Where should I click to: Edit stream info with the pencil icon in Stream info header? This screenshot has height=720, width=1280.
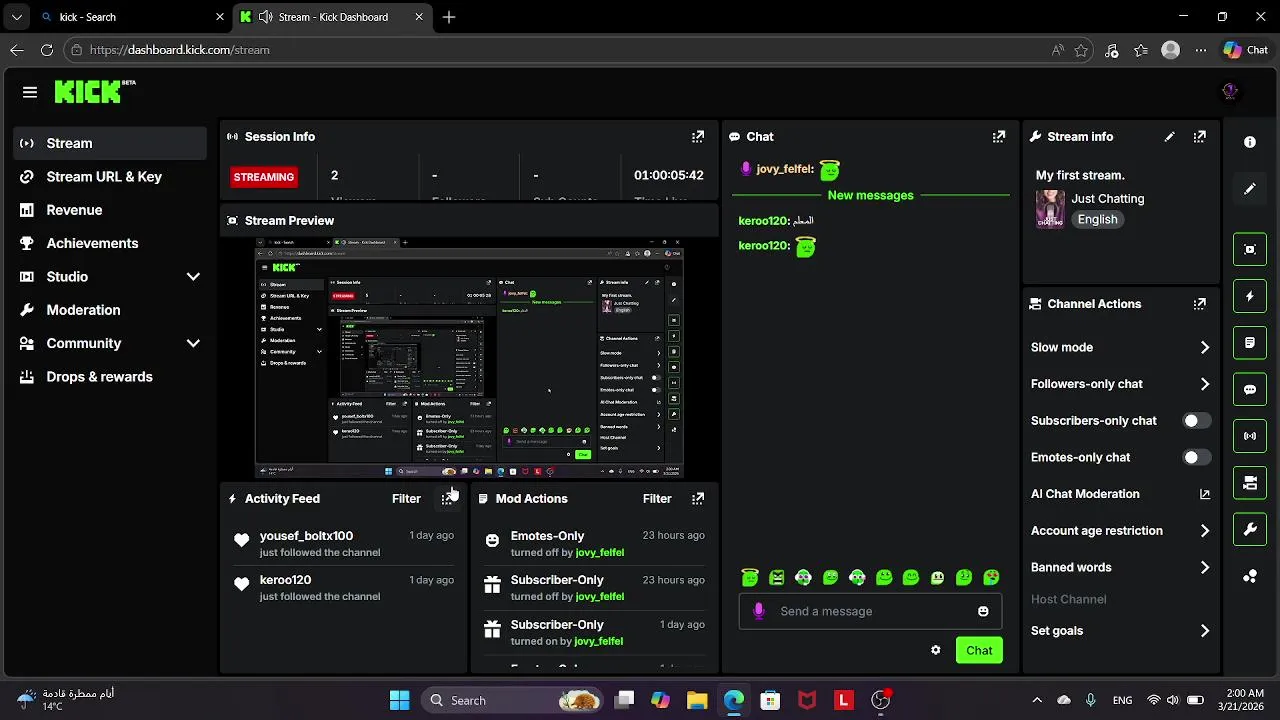pyautogui.click(x=1169, y=137)
